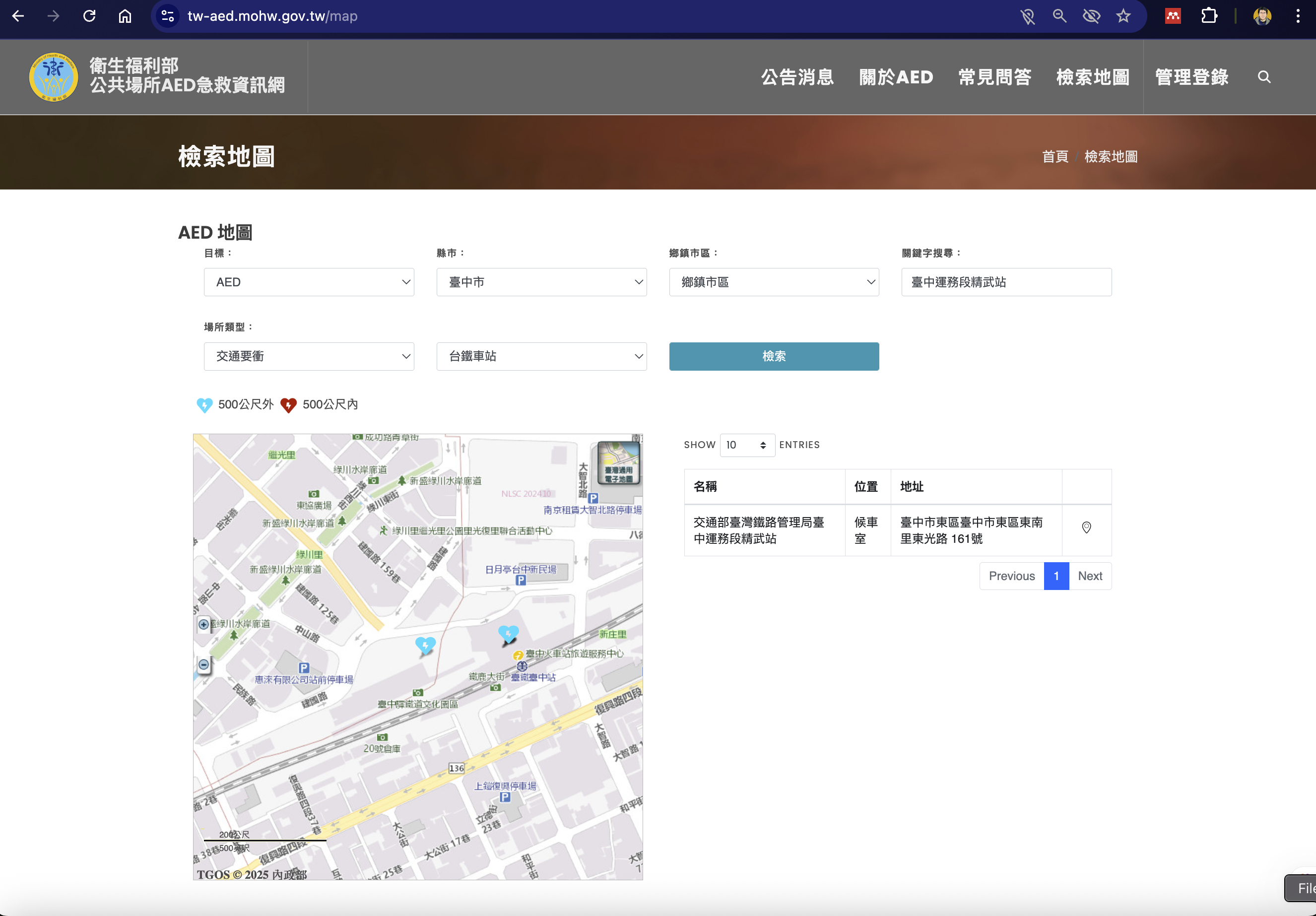
Task: Open the 台鐵車站 place type dropdown
Action: (541, 356)
